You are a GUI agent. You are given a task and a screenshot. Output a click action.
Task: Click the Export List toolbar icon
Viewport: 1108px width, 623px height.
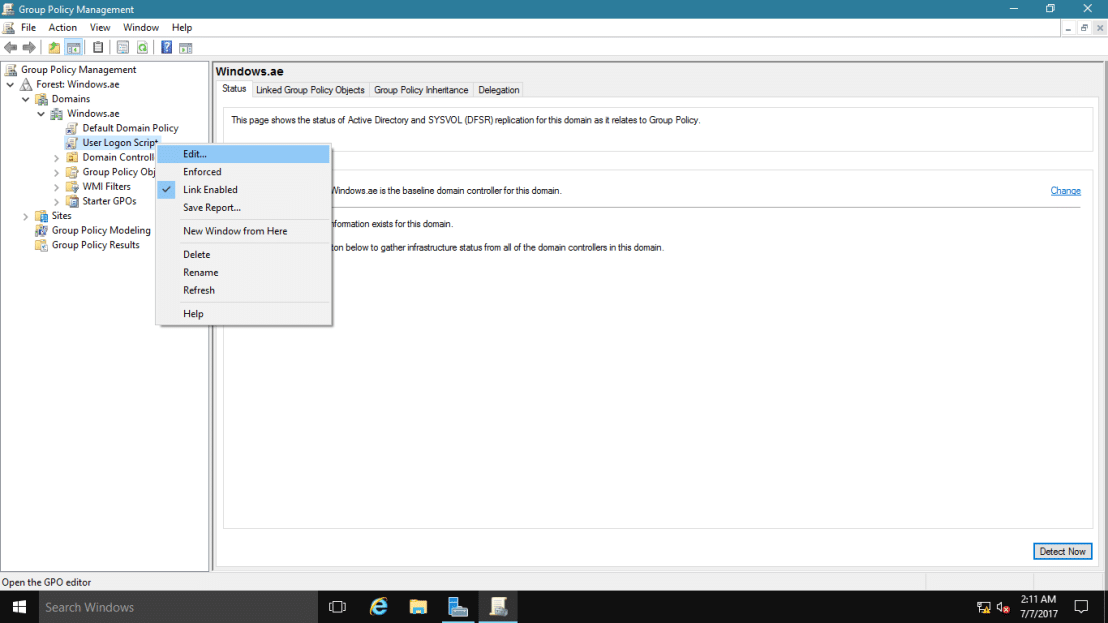click(x=123, y=47)
